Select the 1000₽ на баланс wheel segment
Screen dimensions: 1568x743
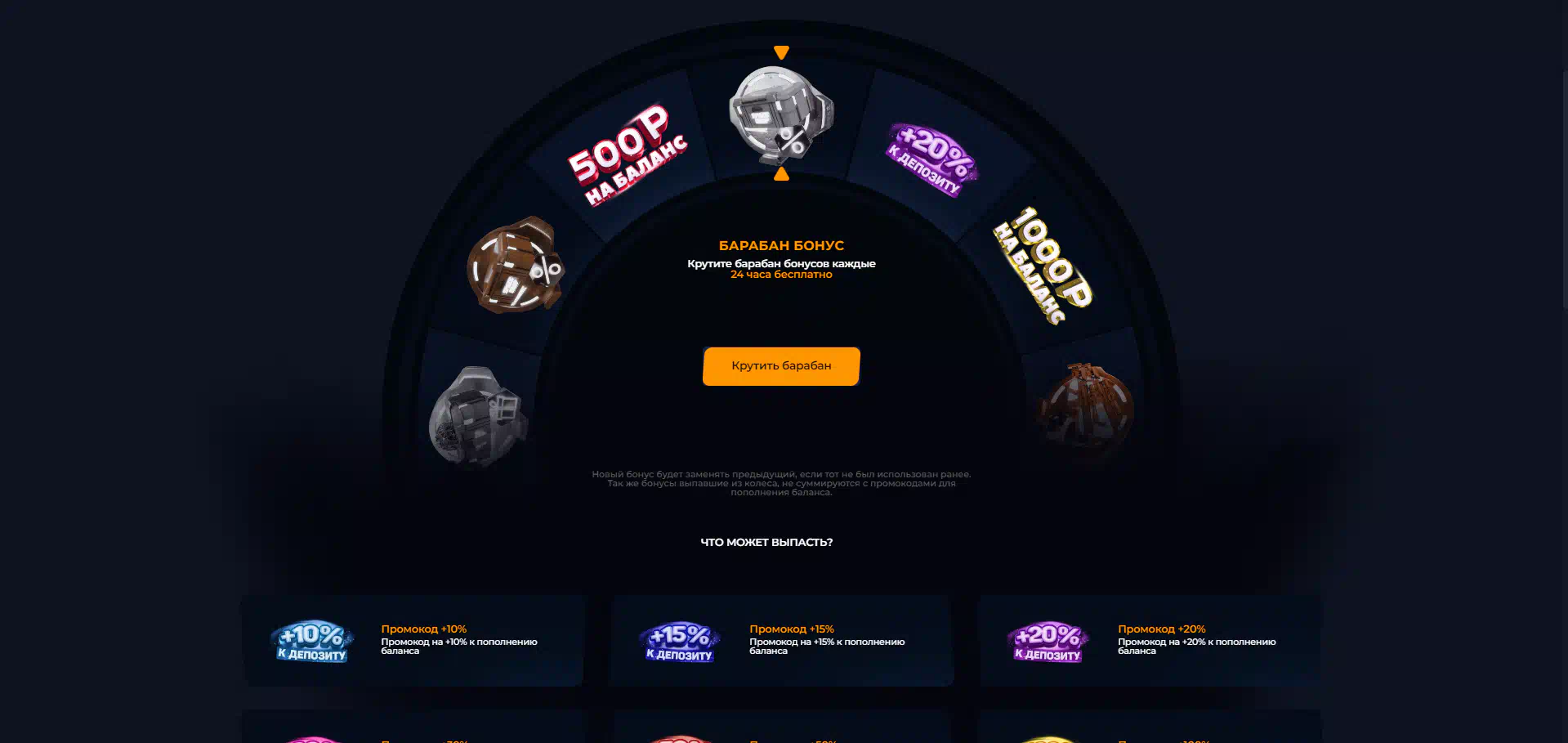click(x=1043, y=265)
